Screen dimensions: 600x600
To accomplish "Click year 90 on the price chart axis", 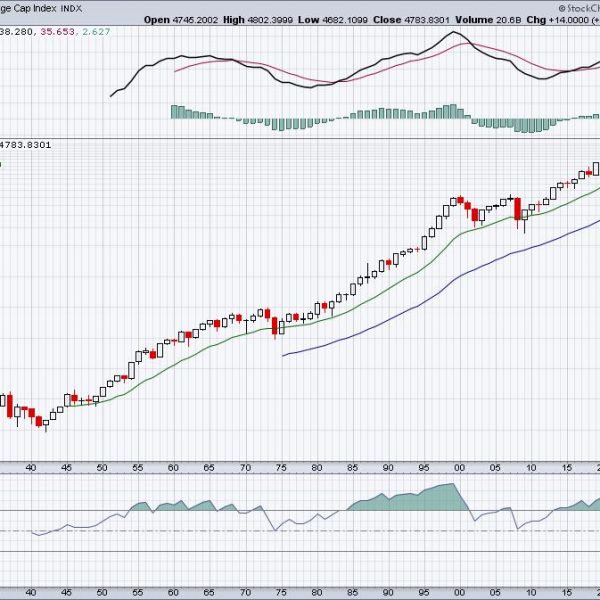I will click(388, 468).
